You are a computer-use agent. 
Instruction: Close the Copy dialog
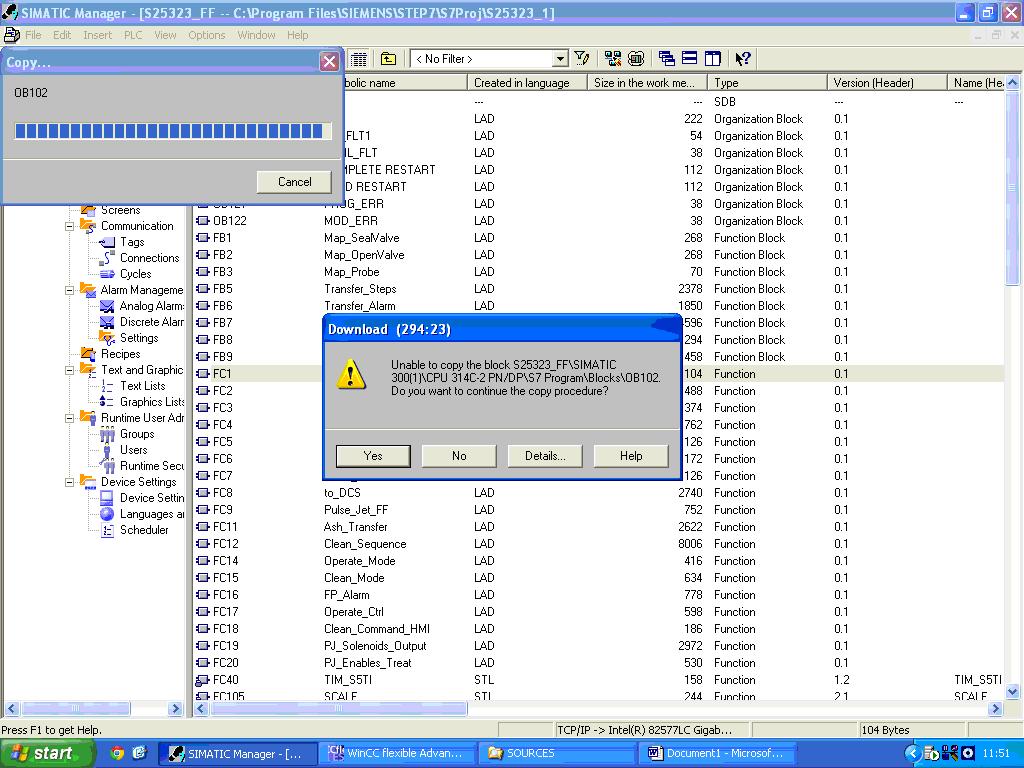(329, 62)
